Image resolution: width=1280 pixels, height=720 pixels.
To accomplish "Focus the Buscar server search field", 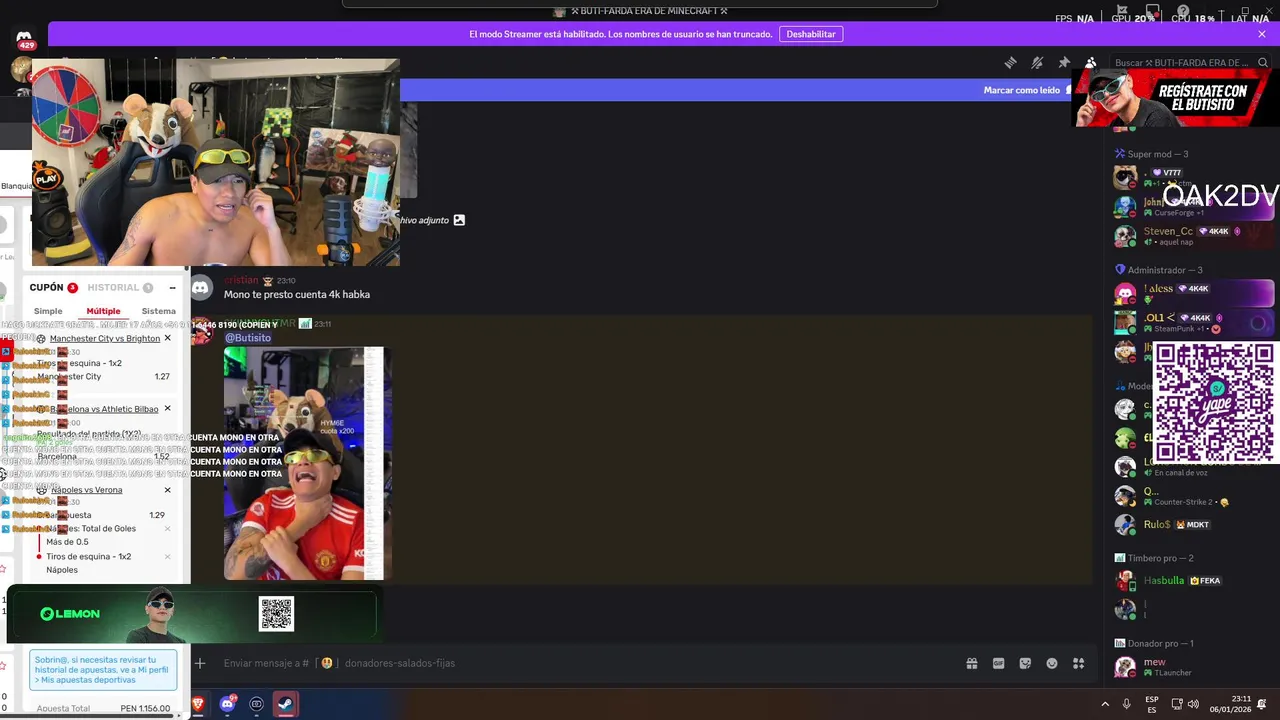I will pos(1190,62).
